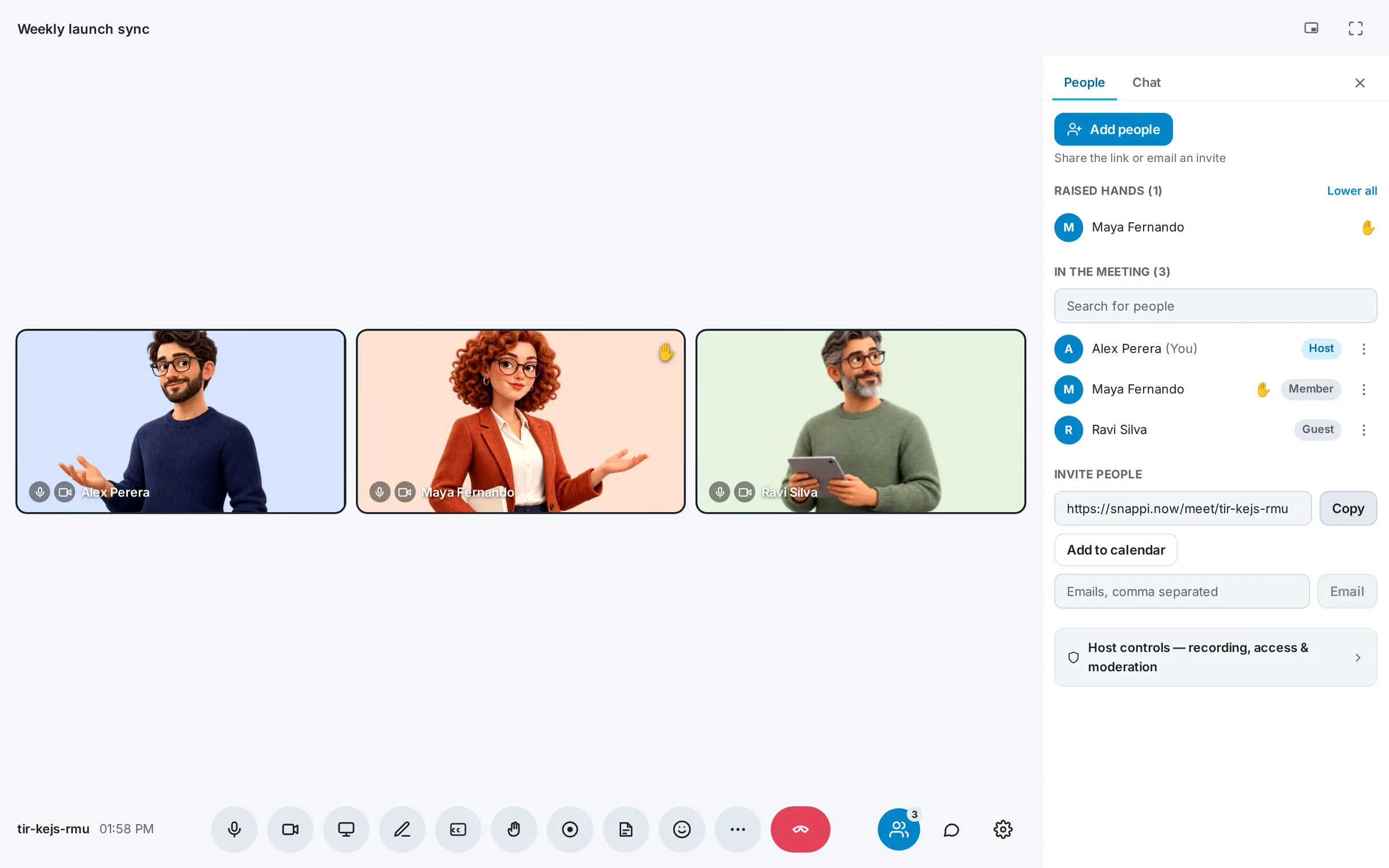Viewport: 1389px width, 868px height.
Task: Send invites with Email button
Action: [1347, 591]
